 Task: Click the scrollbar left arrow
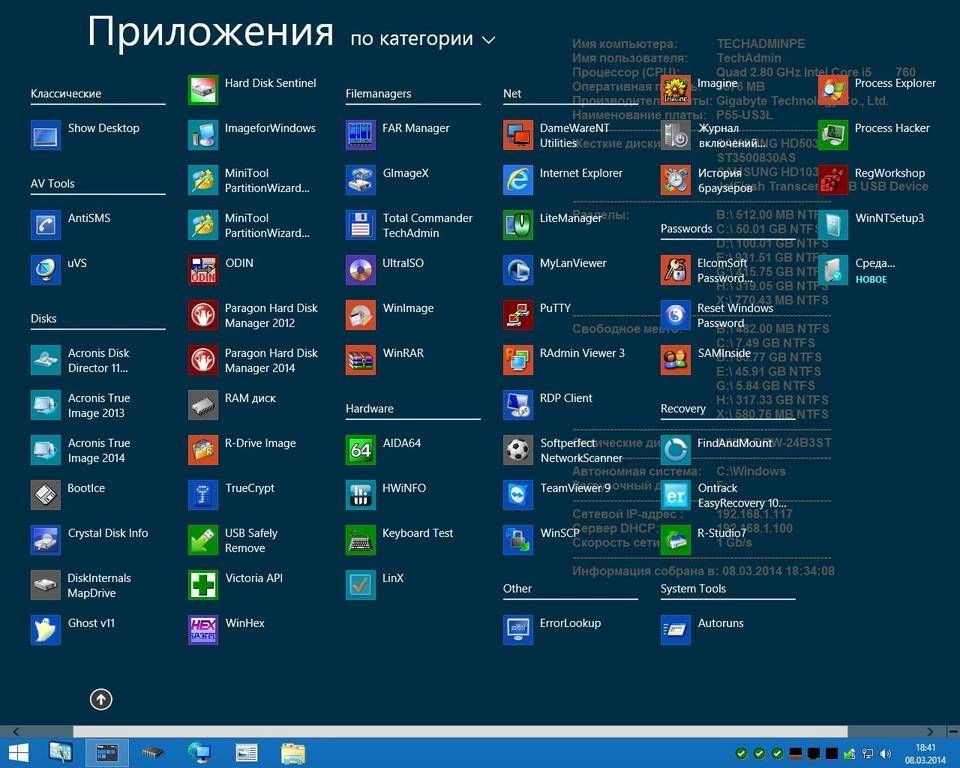coord(16,731)
